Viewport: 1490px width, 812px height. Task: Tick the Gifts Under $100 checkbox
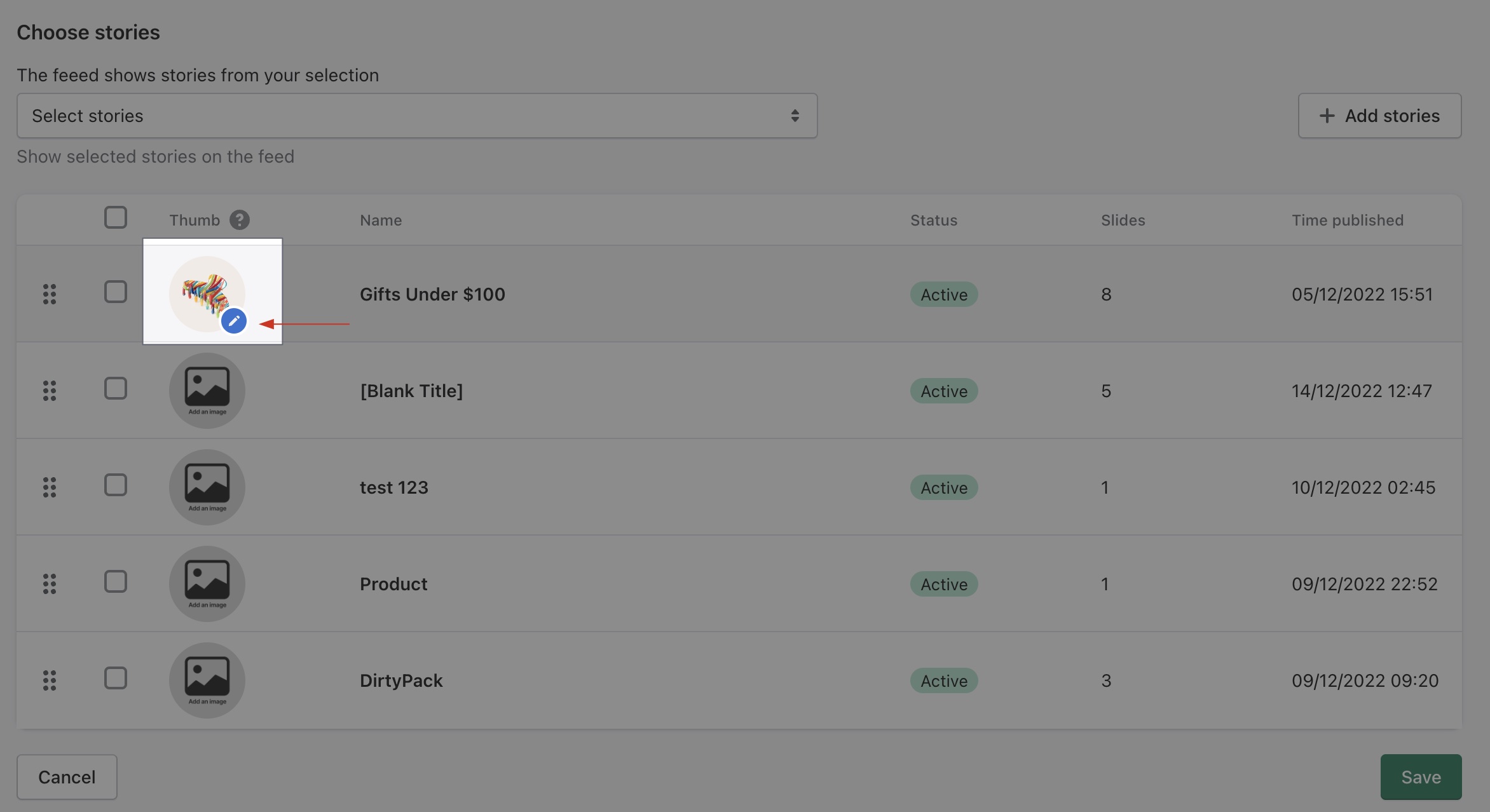click(116, 292)
